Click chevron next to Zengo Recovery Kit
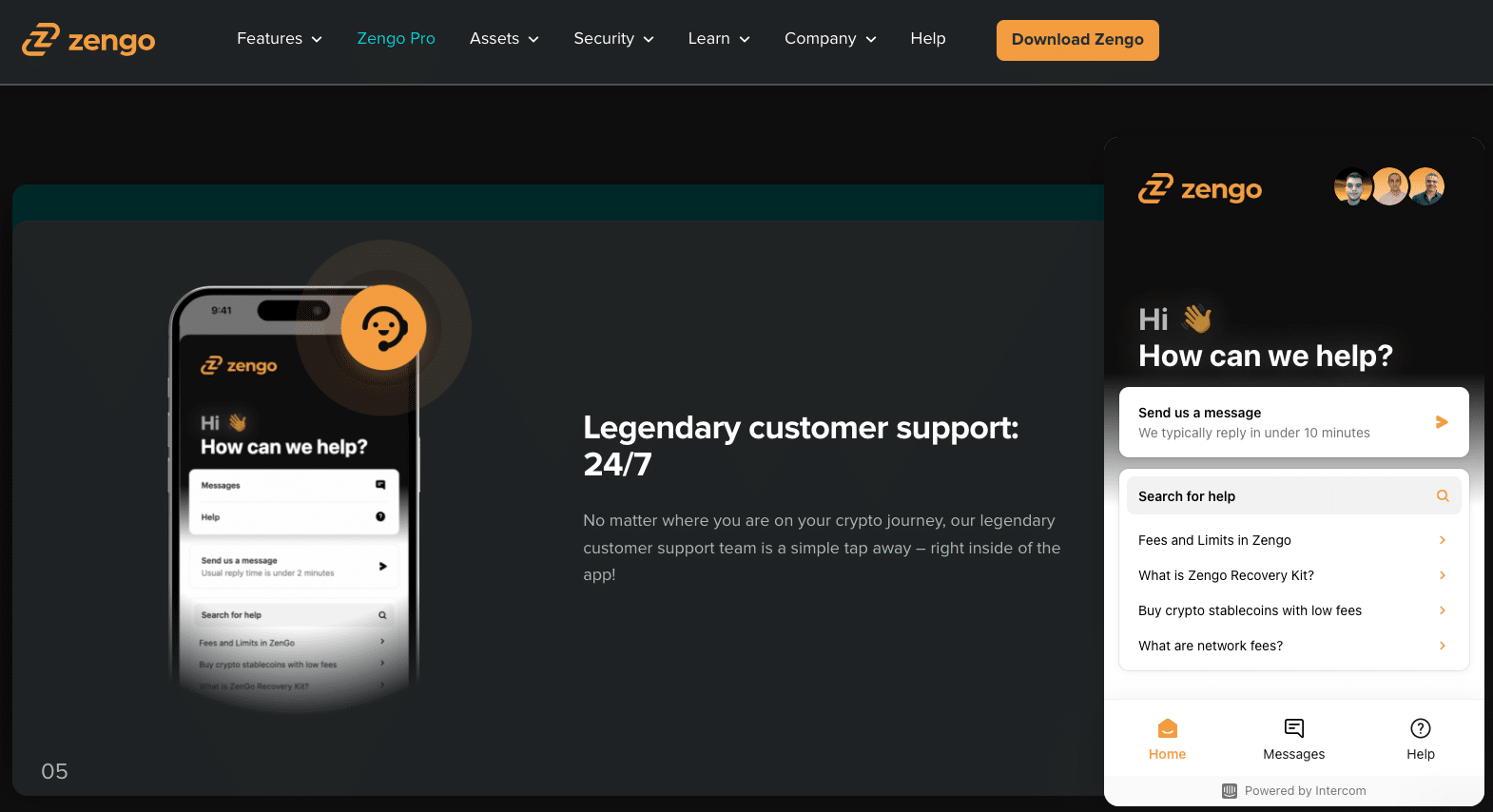This screenshot has height=812, width=1493. pos(1443,575)
